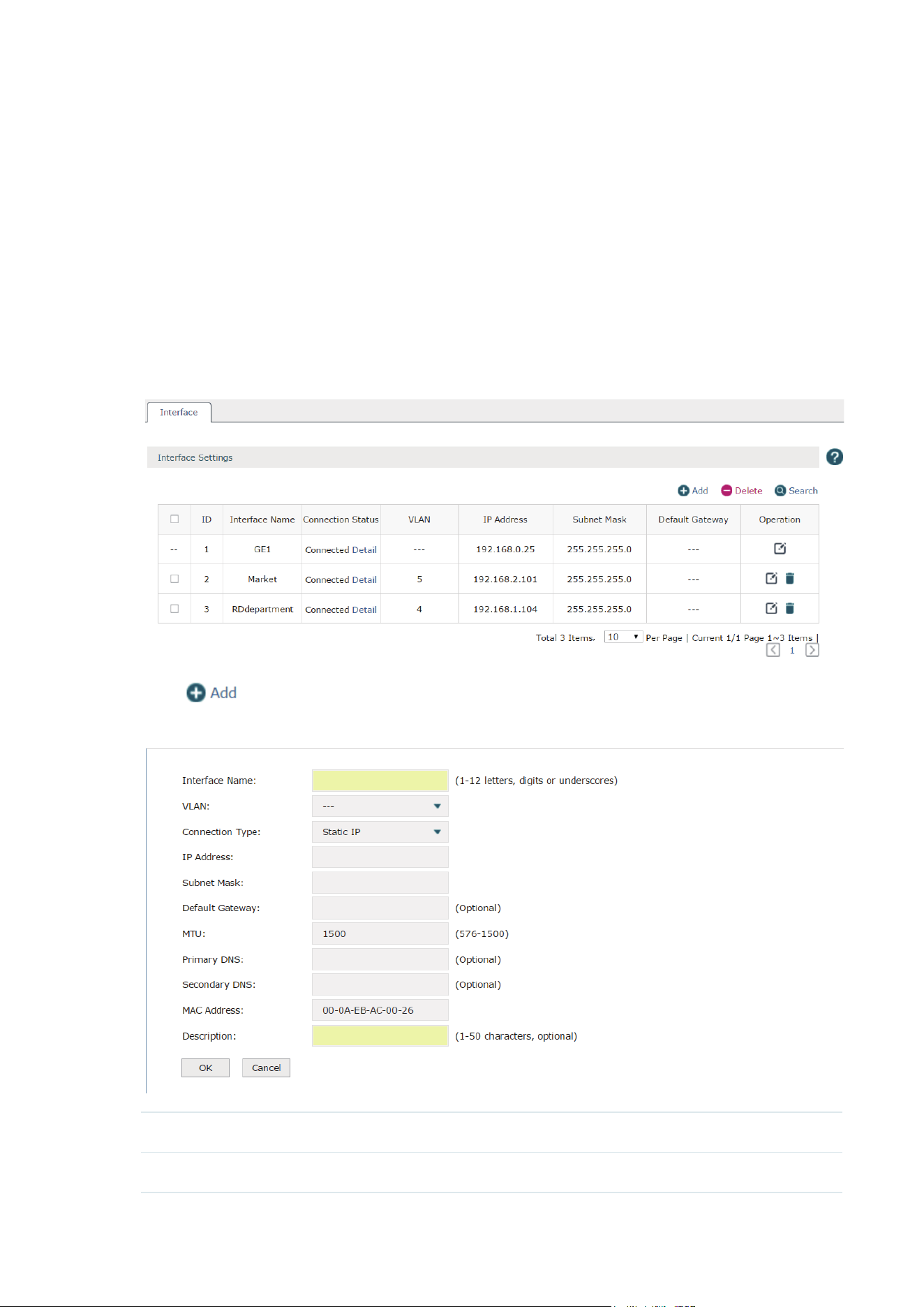924x1307 pixels.
Task: Focus the Interface Name field
Action: coord(380,781)
